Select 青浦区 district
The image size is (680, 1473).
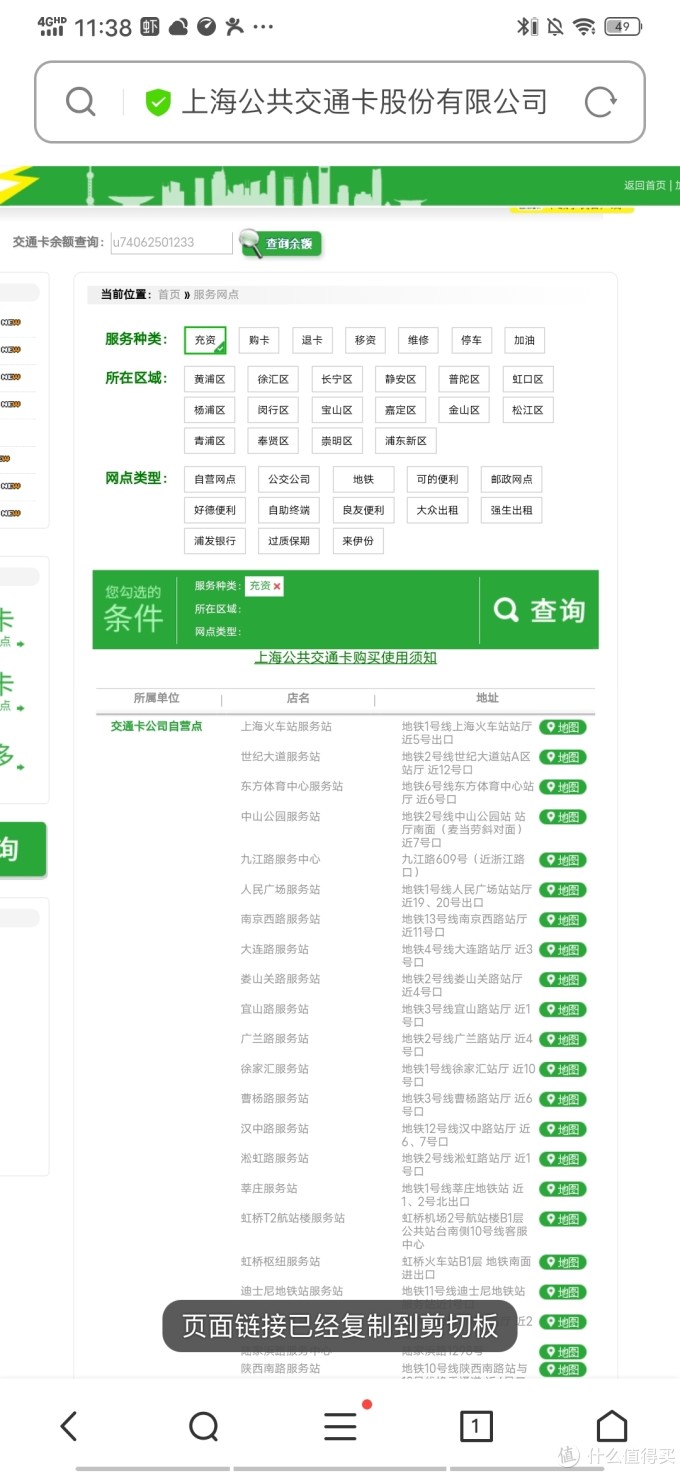tap(209, 440)
